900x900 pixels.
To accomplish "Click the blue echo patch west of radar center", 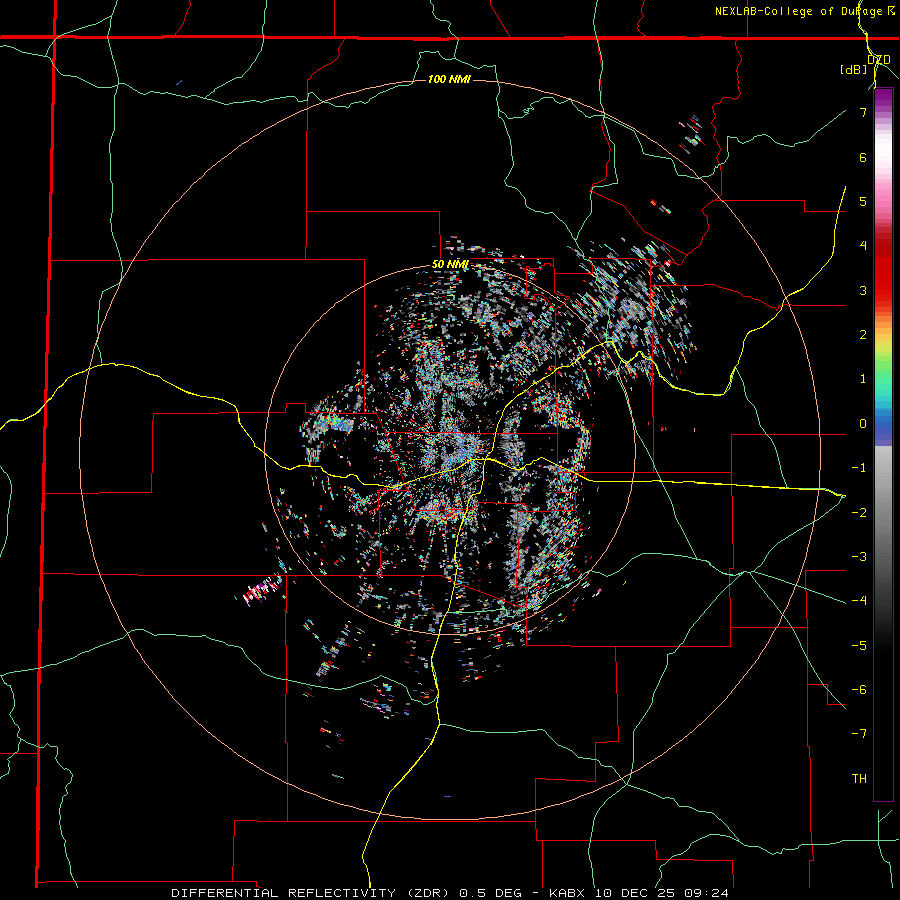I will (339, 425).
